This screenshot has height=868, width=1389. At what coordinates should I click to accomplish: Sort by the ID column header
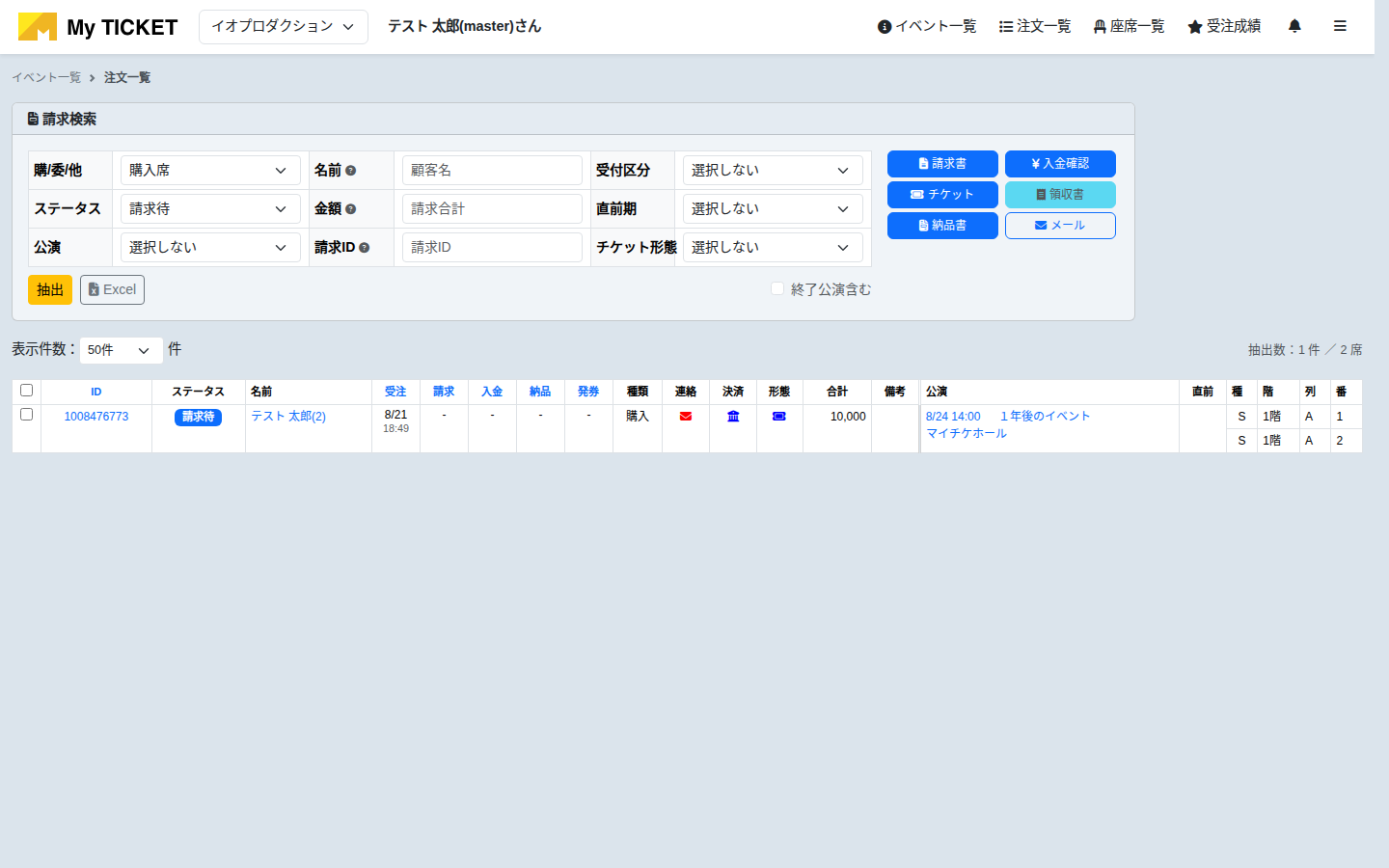(x=96, y=392)
